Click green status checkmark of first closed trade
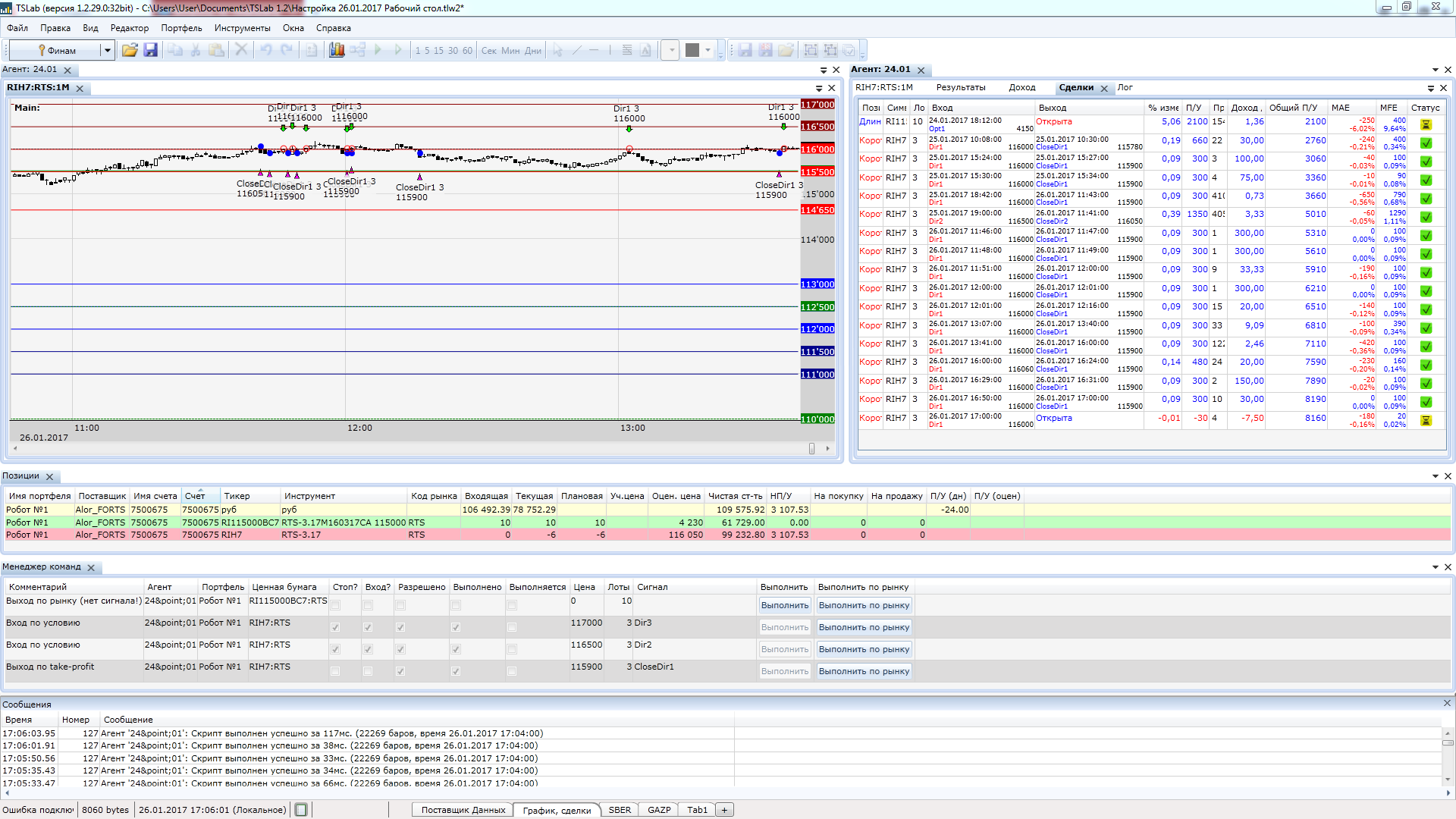 (x=1426, y=143)
